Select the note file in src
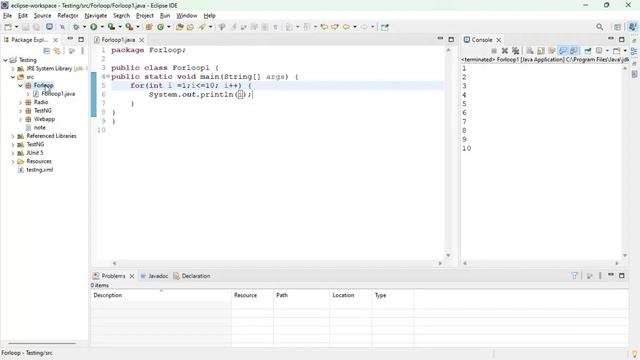 40,128
